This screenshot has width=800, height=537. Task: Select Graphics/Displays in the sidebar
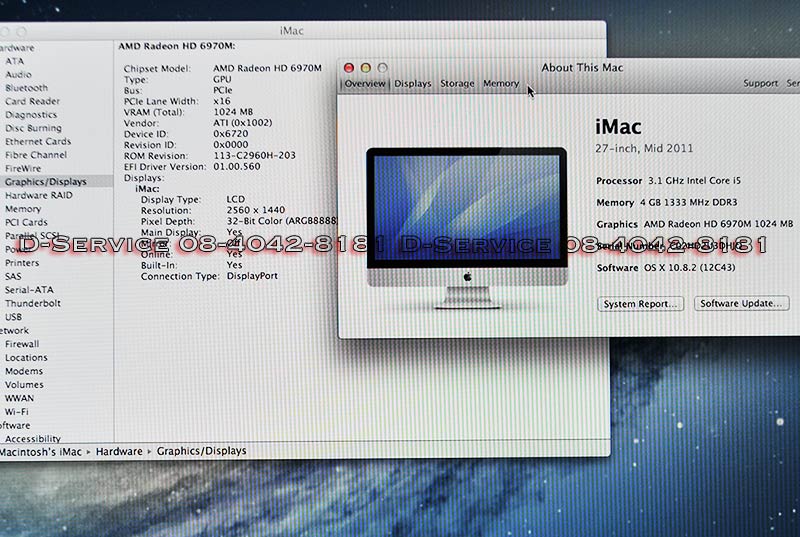45,182
